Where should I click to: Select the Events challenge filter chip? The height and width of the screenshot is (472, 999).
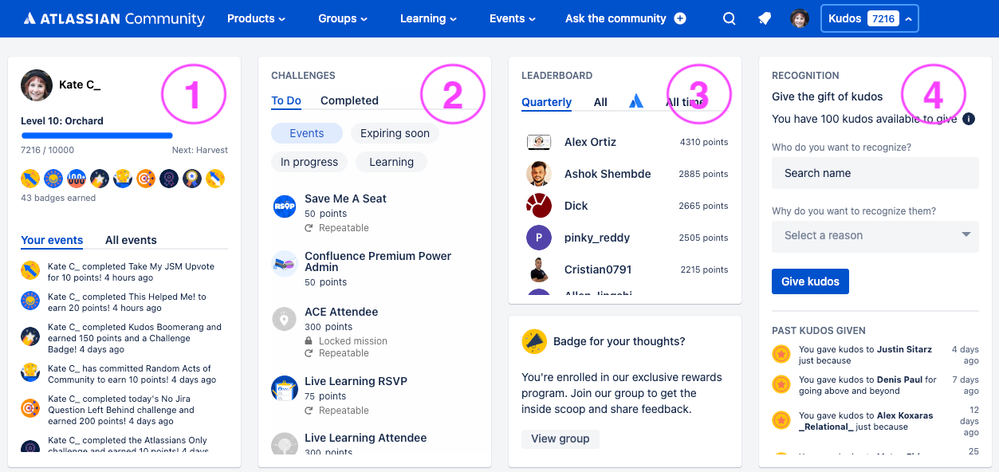click(x=307, y=133)
